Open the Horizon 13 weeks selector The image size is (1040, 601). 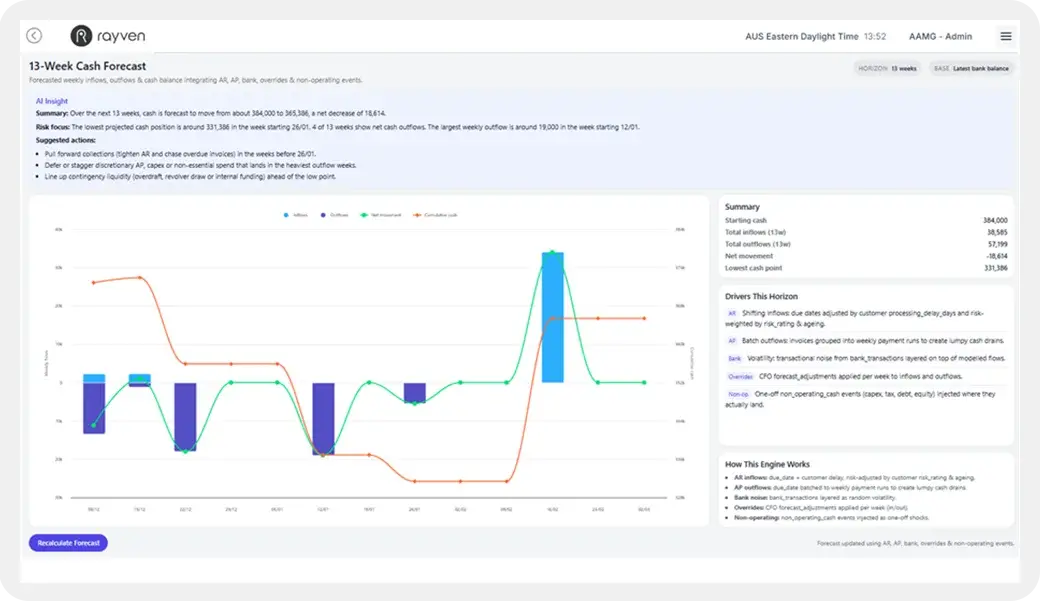887,68
